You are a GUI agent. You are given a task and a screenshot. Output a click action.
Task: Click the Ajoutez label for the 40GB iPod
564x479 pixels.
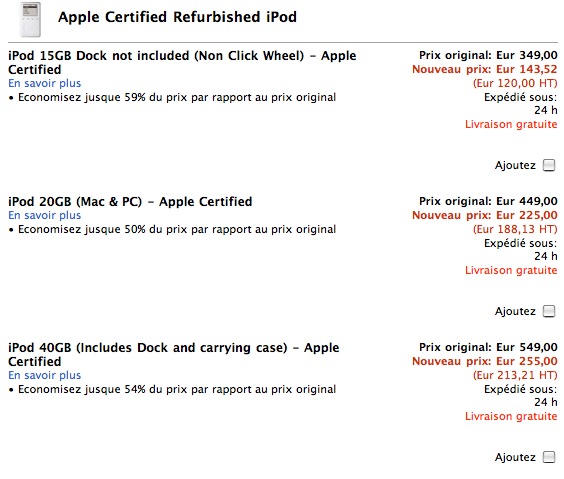click(515, 457)
